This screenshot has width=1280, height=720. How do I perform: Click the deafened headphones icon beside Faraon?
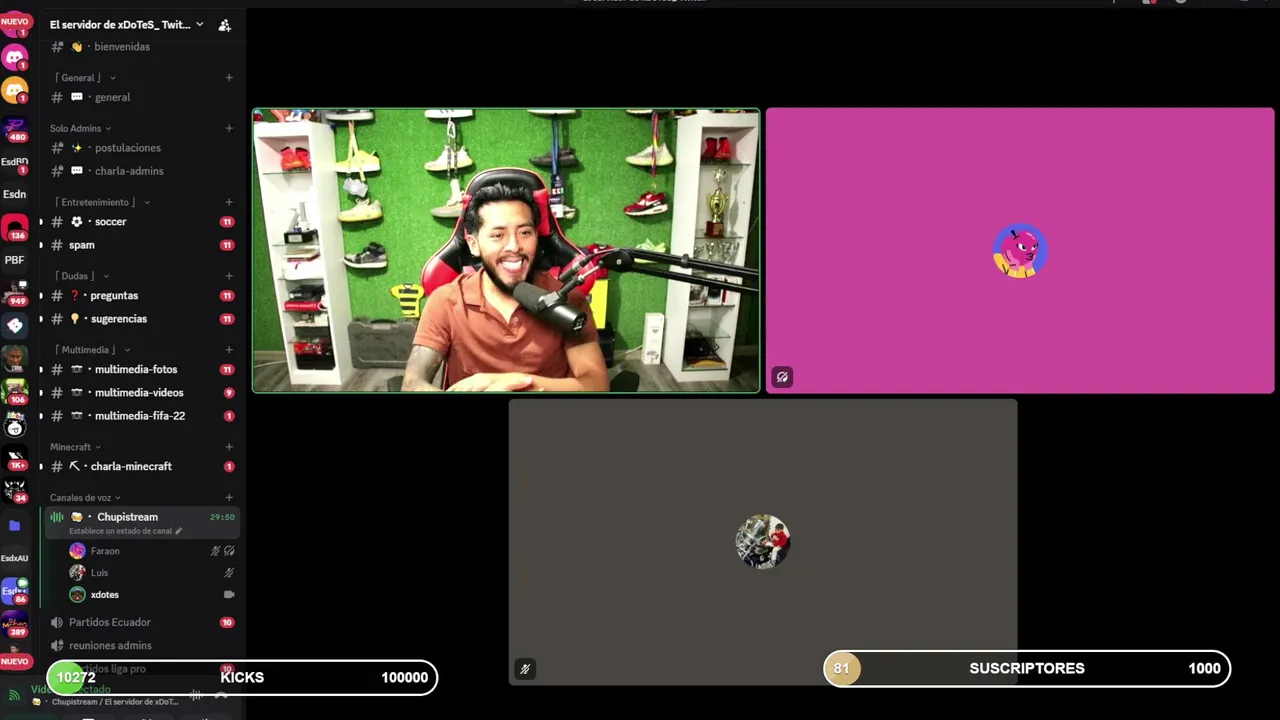pyautogui.click(x=229, y=551)
